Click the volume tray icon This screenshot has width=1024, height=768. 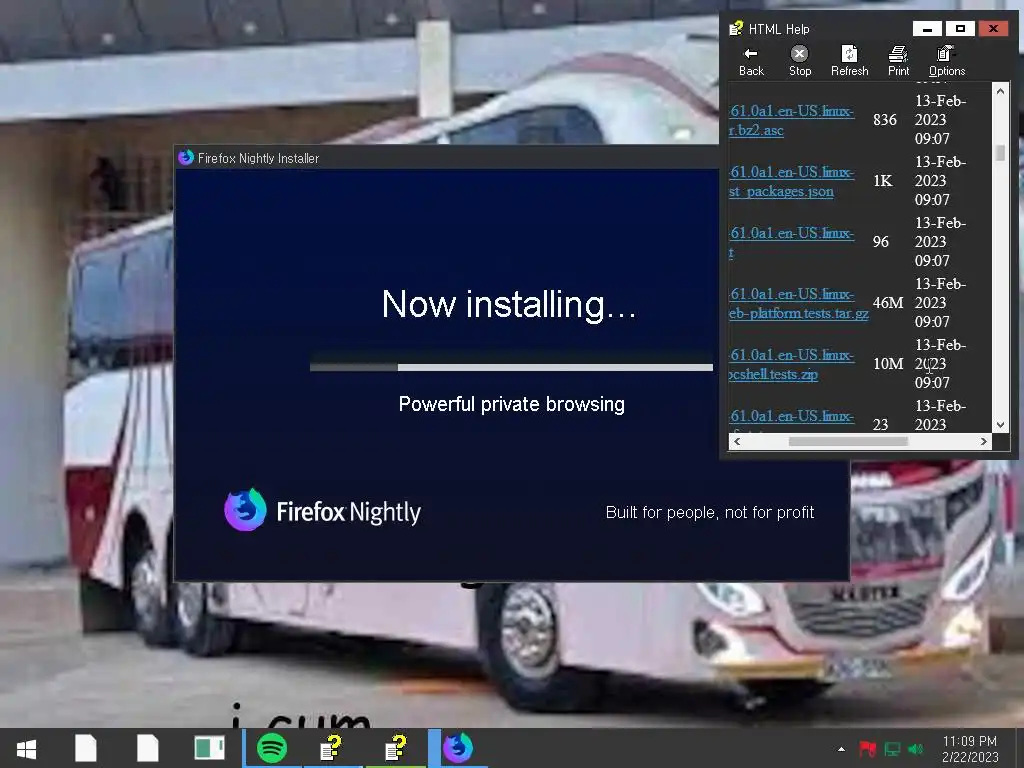[916, 749]
